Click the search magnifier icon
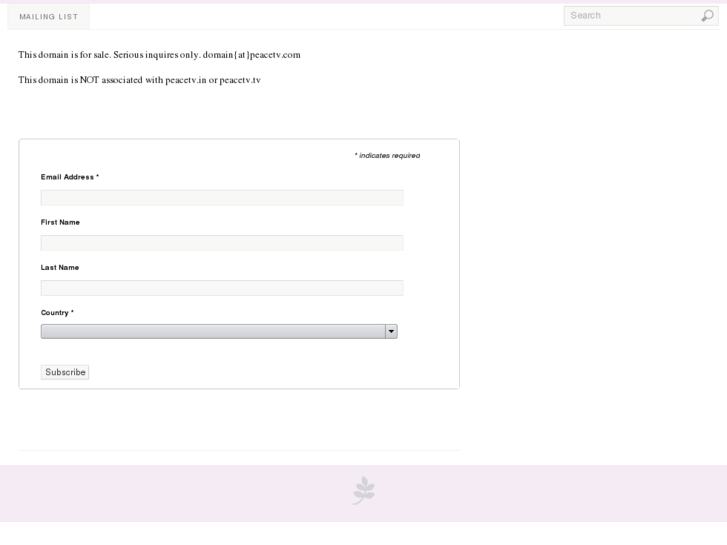The width and height of the screenshot is (727, 545). pyautogui.click(x=707, y=16)
